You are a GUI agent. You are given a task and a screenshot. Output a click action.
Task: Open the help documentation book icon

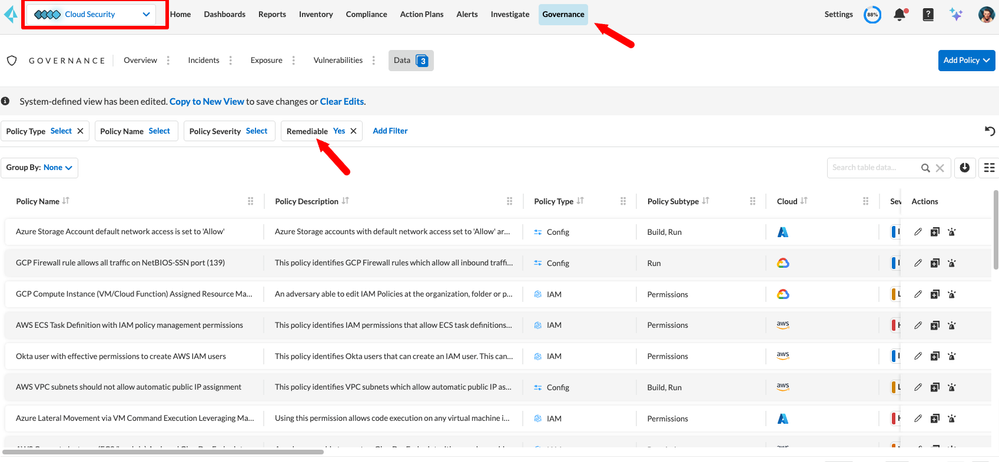coord(928,15)
